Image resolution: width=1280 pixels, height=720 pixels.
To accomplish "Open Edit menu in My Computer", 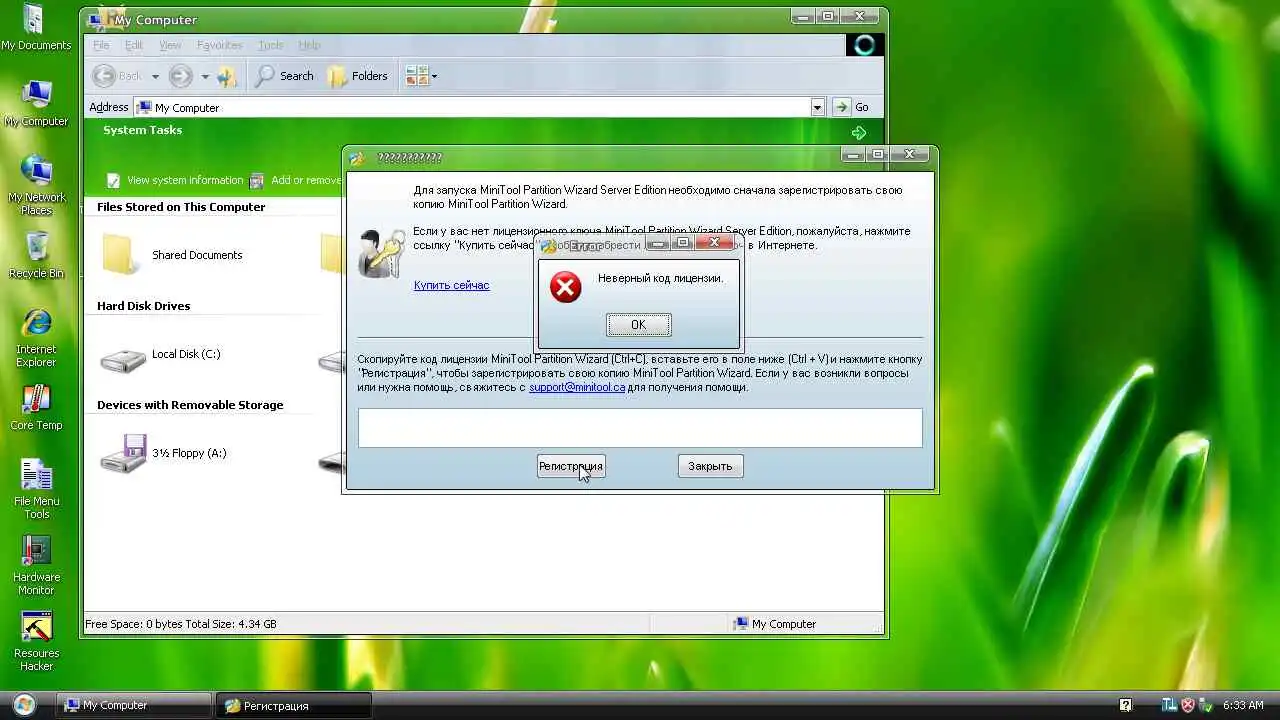I will [134, 45].
